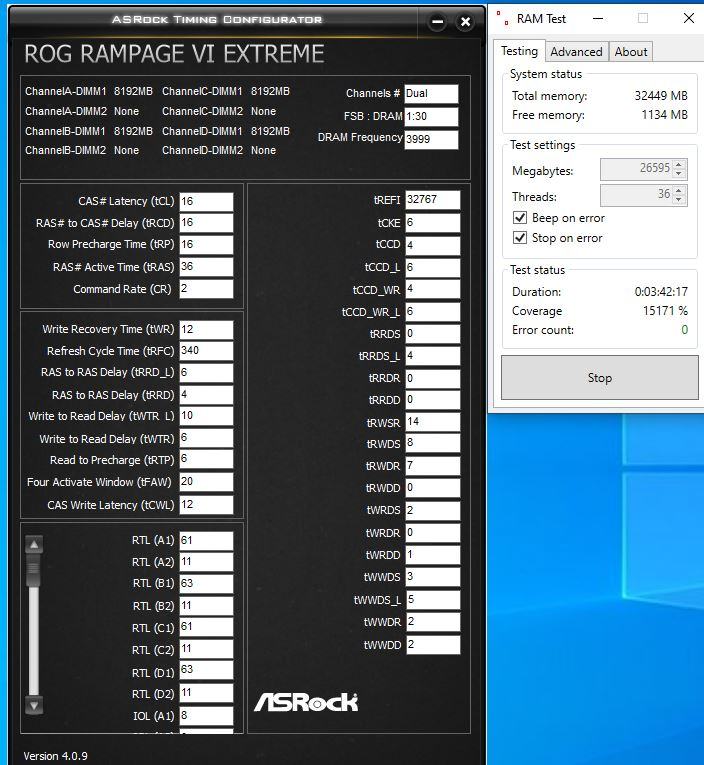
Task: Click the RAS to RAS Delay (tRRD) field
Action: [x=206, y=395]
